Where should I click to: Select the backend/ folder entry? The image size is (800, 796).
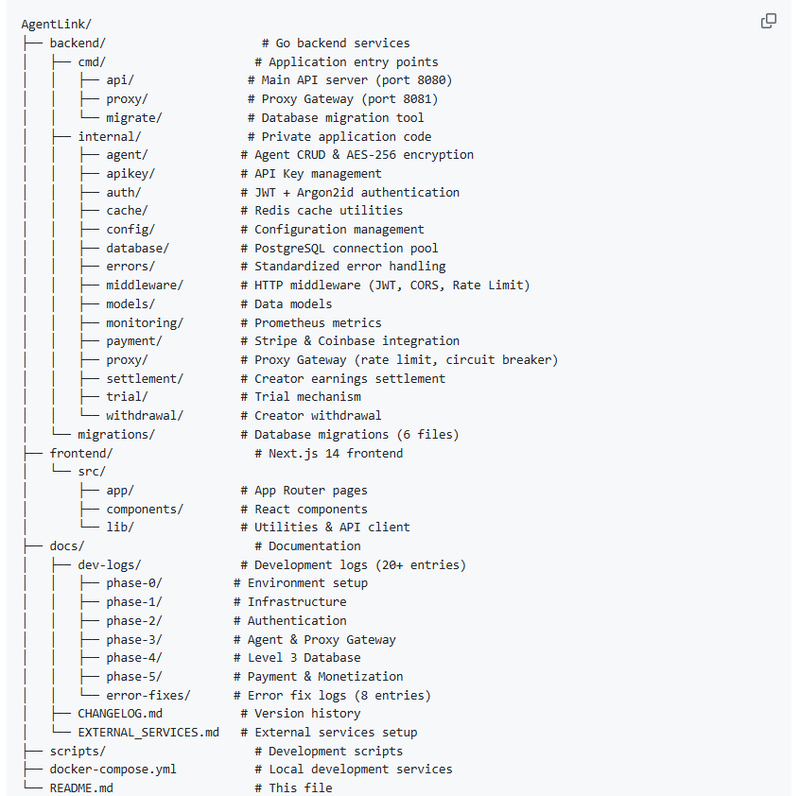tap(77, 43)
